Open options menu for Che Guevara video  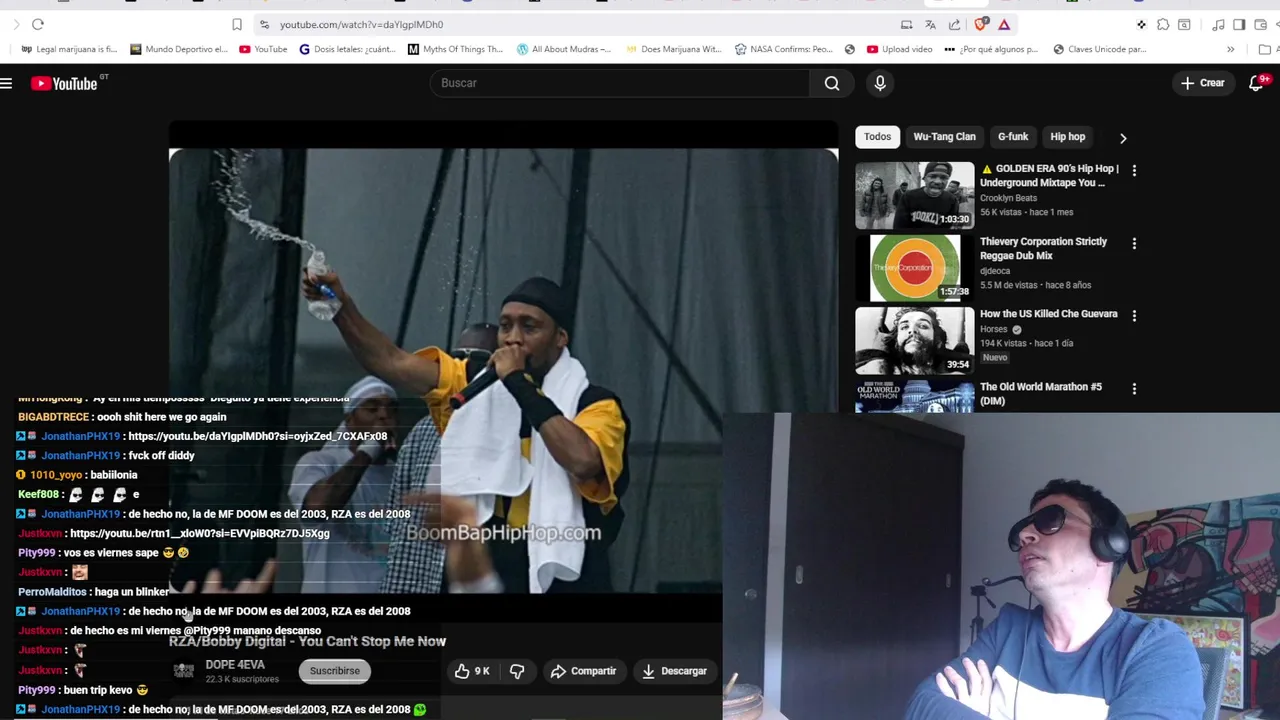1134,316
